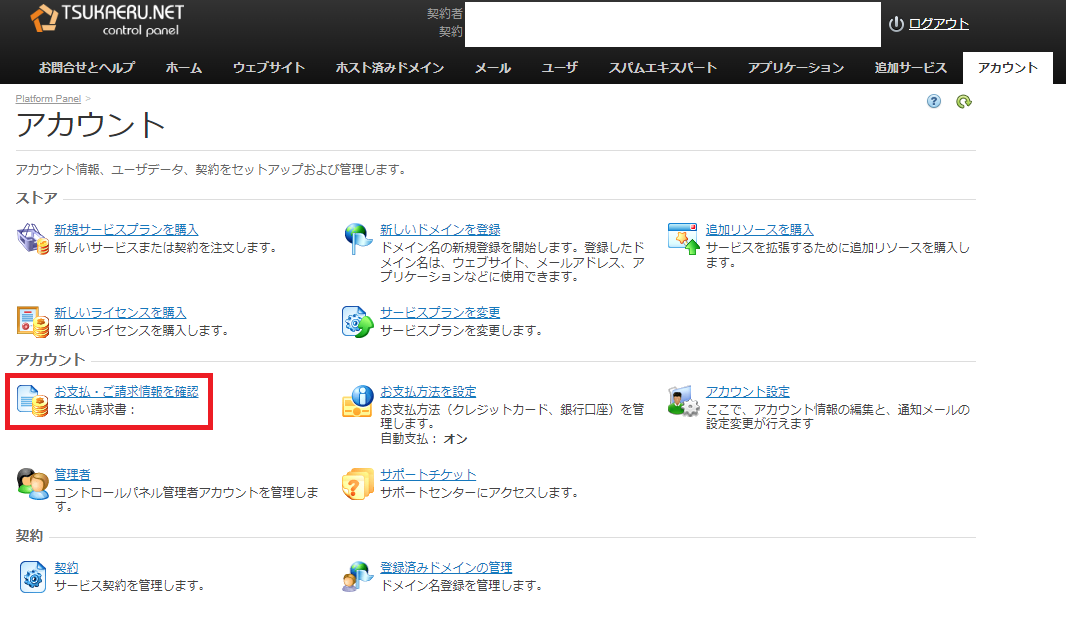This screenshot has width=1066, height=620.
Task: Open お支払・ご請求情報を確認 link
Action: pos(126,392)
